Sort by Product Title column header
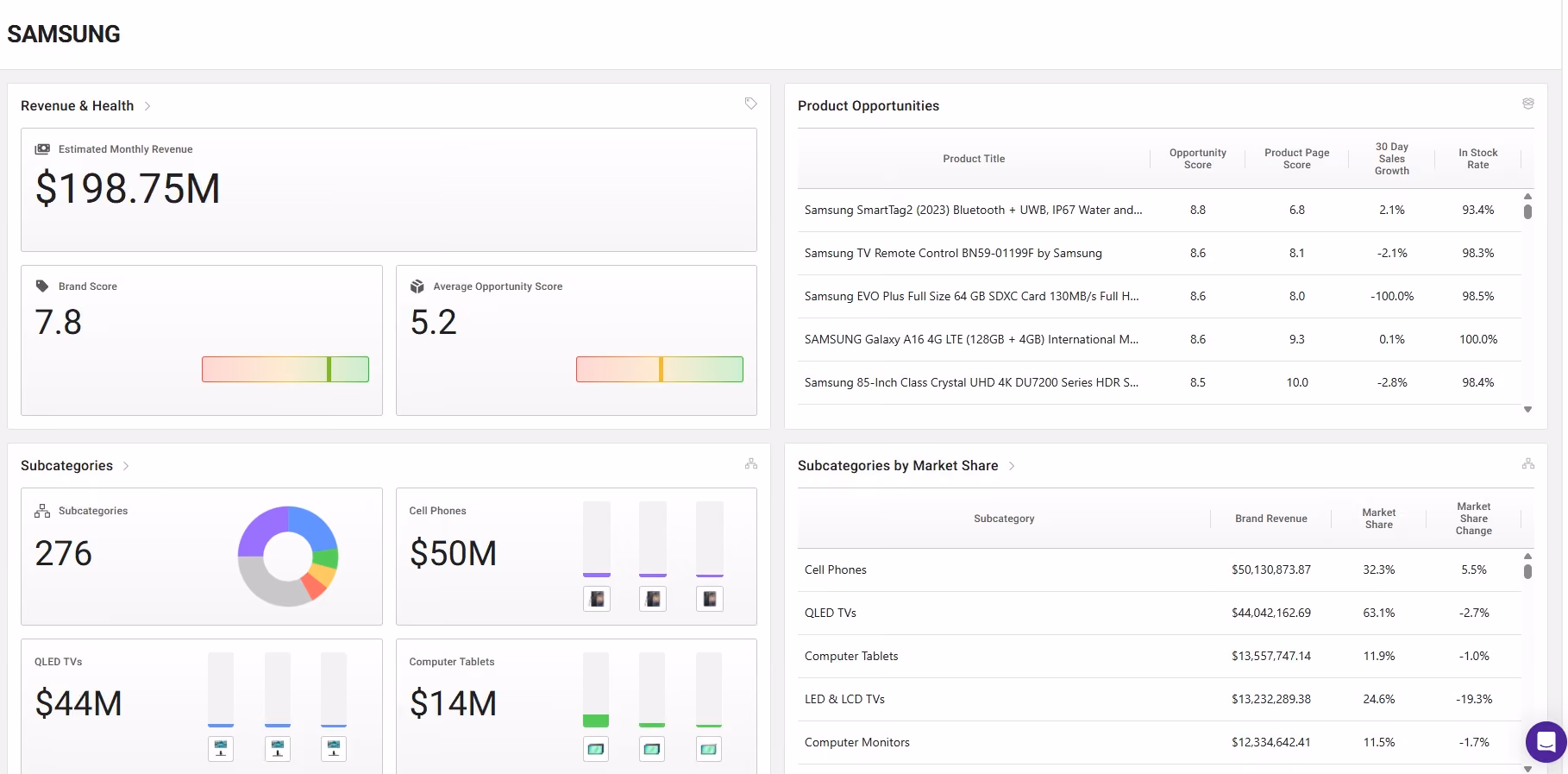Viewport: 1568px width, 774px height. coord(974,159)
